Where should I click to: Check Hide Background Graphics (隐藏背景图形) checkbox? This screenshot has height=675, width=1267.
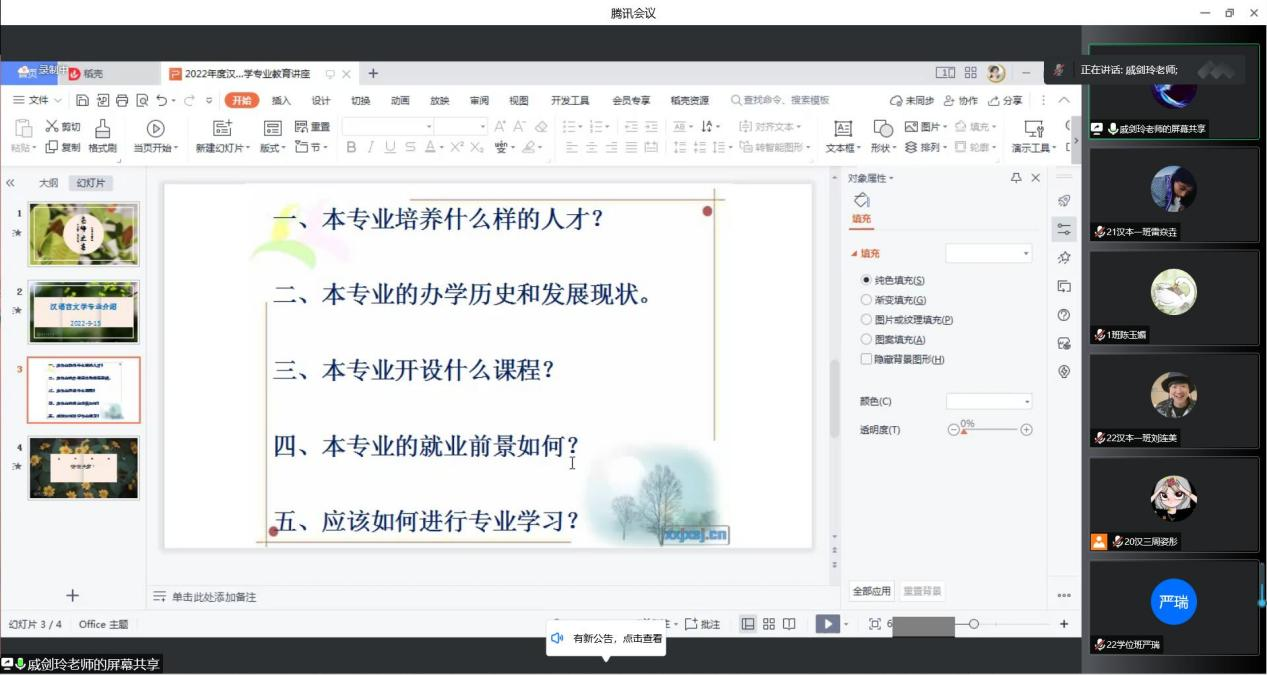(866, 359)
